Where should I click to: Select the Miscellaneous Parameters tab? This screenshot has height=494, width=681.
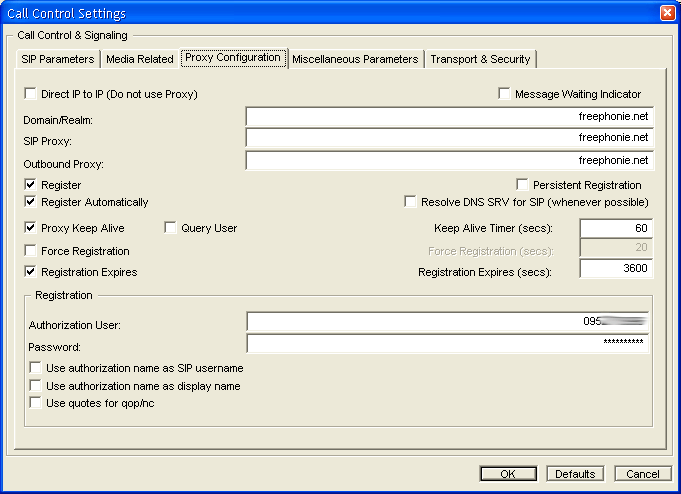[x=355, y=59]
